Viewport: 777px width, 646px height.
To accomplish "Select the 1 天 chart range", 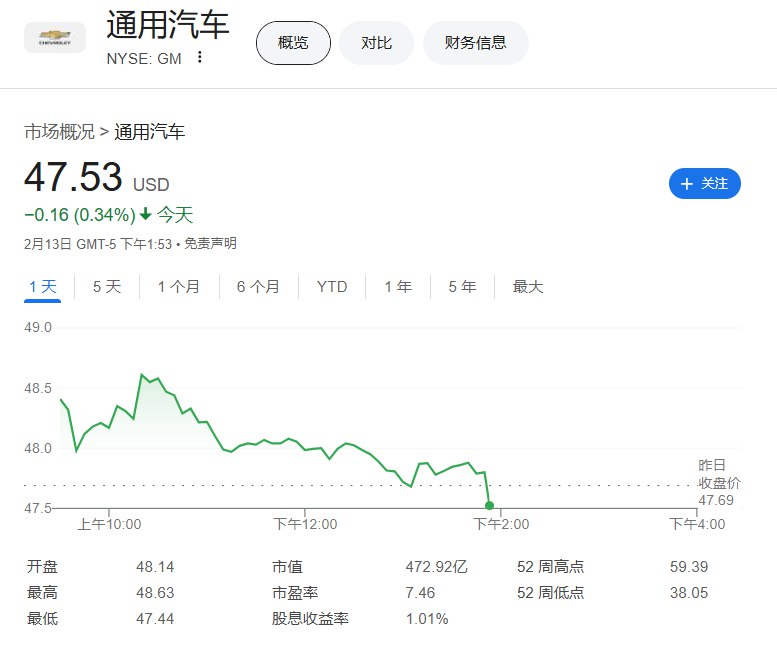I will 43,287.
